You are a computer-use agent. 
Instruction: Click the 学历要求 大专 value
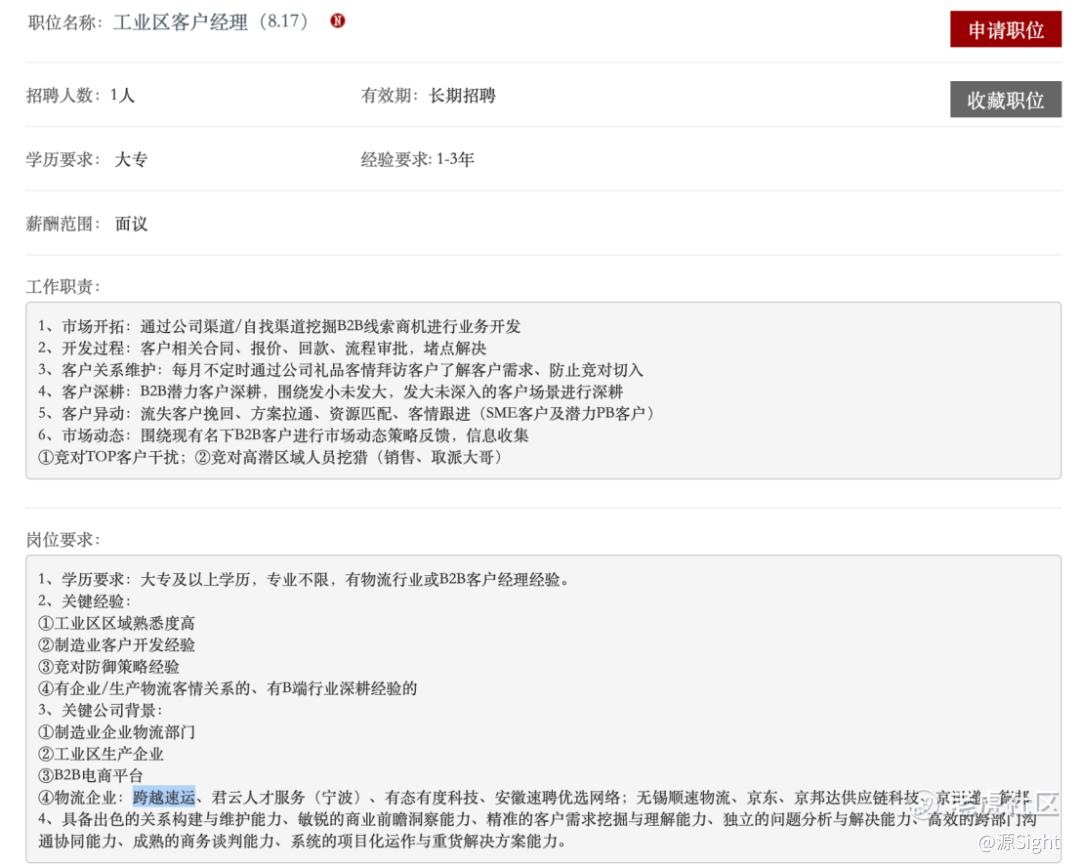[131, 160]
